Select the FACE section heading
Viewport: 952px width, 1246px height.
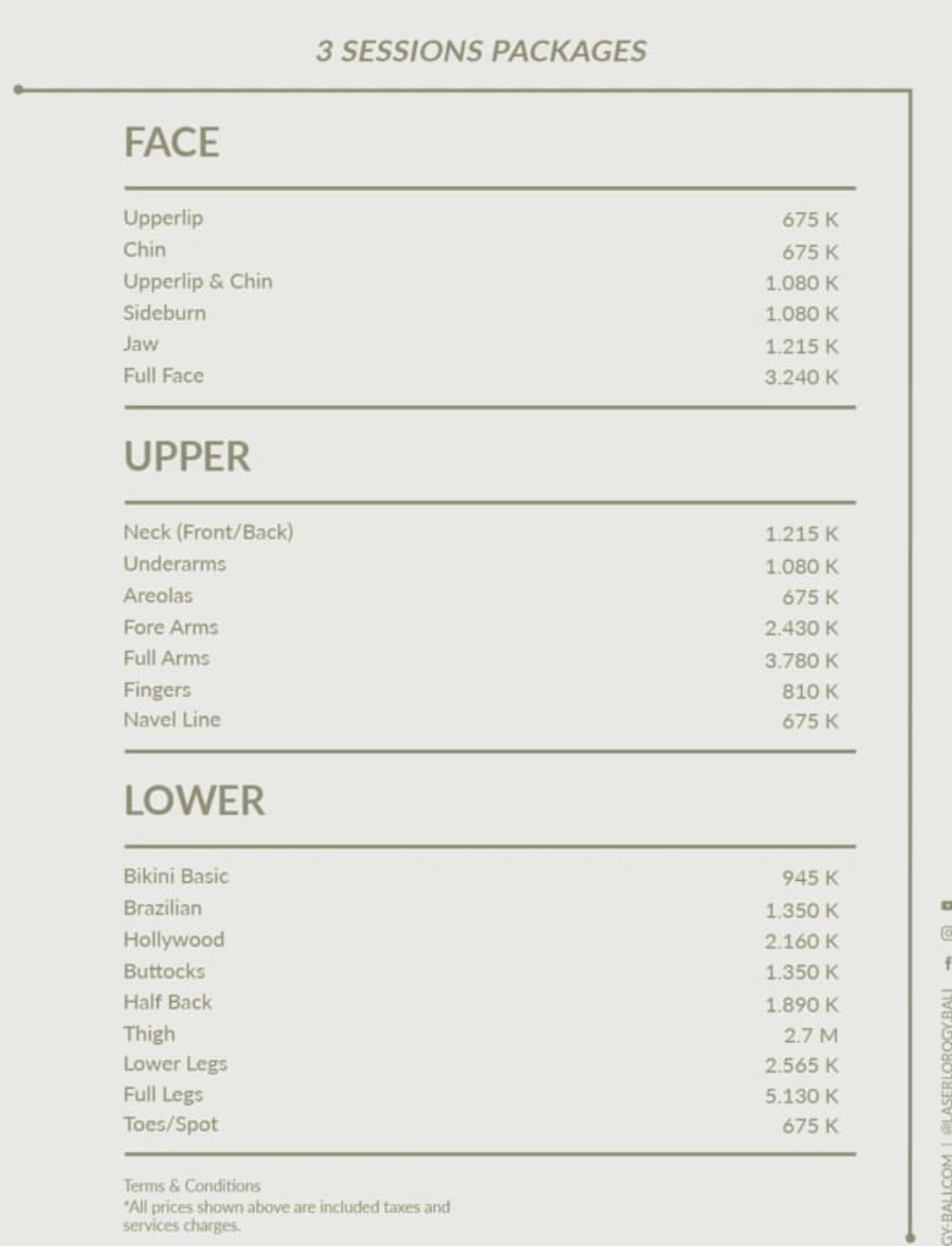click(172, 142)
